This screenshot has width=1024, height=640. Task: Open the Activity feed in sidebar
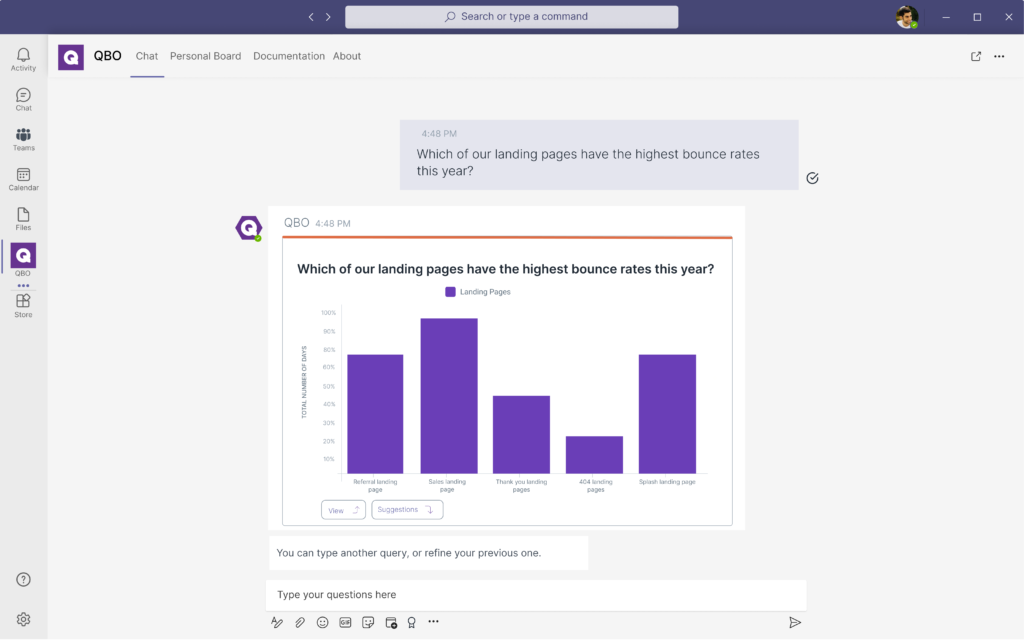point(23,59)
